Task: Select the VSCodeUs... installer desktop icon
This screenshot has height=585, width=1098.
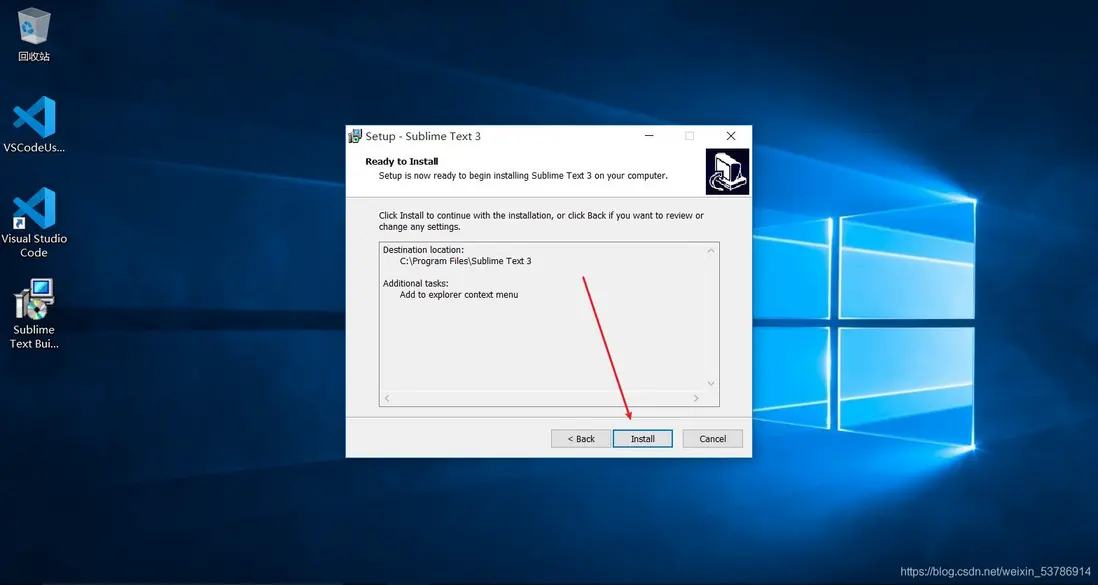Action: [x=34, y=125]
